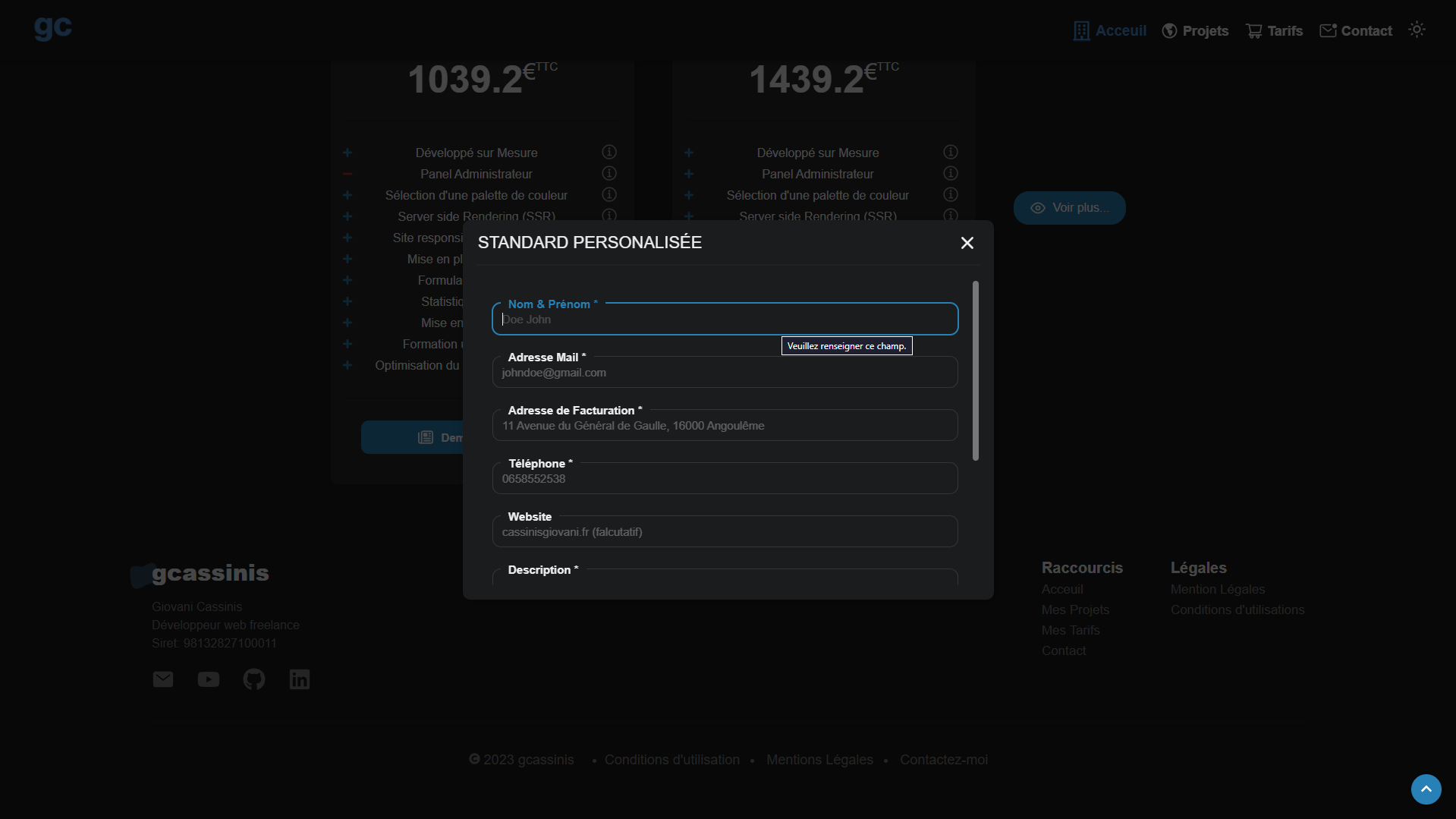
Task: Show info for first plan's Développé sur Mesure
Action: pos(609,153)
